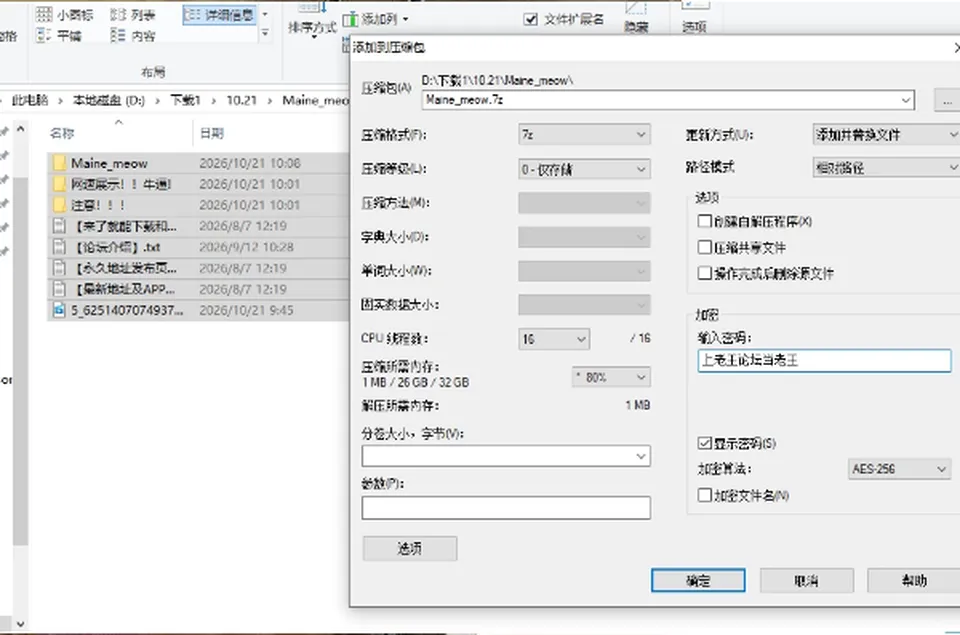Expand the layout gallery more arrow
Image resolution: width=960 pixels, height=635 pixels.
pos(265,33)
